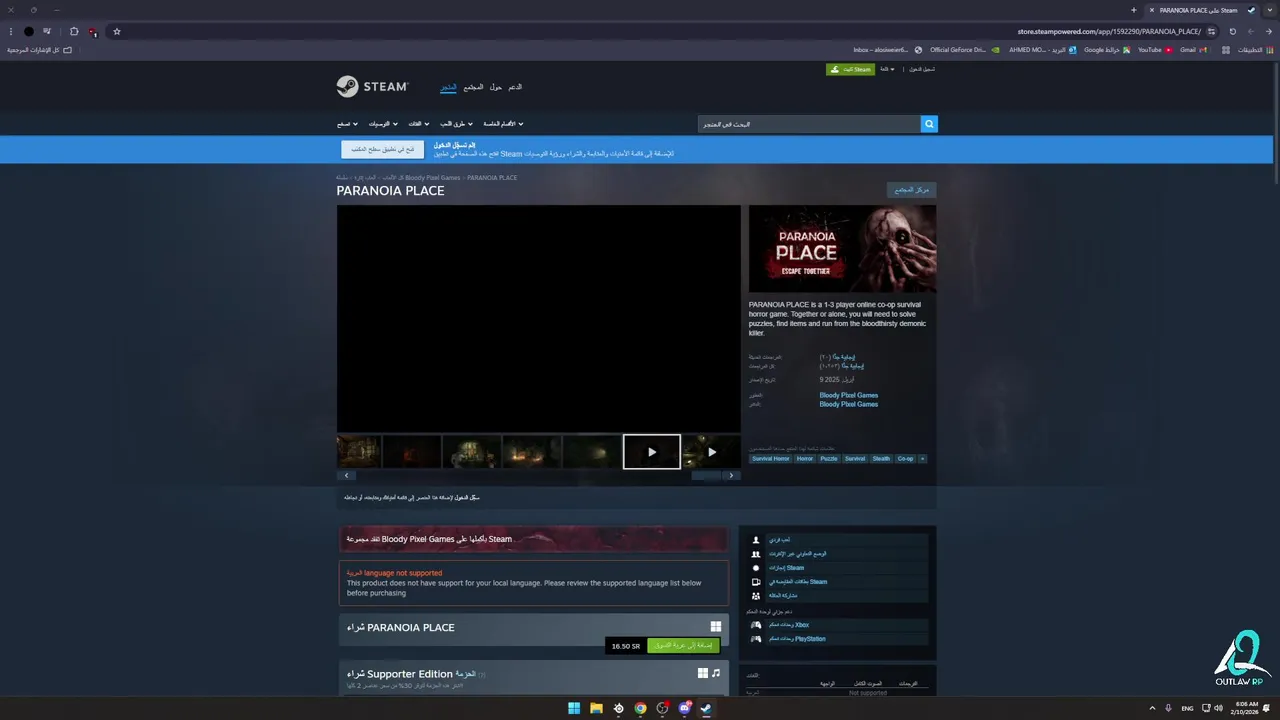Open the About item in Steam header menu

coord(496,87)
